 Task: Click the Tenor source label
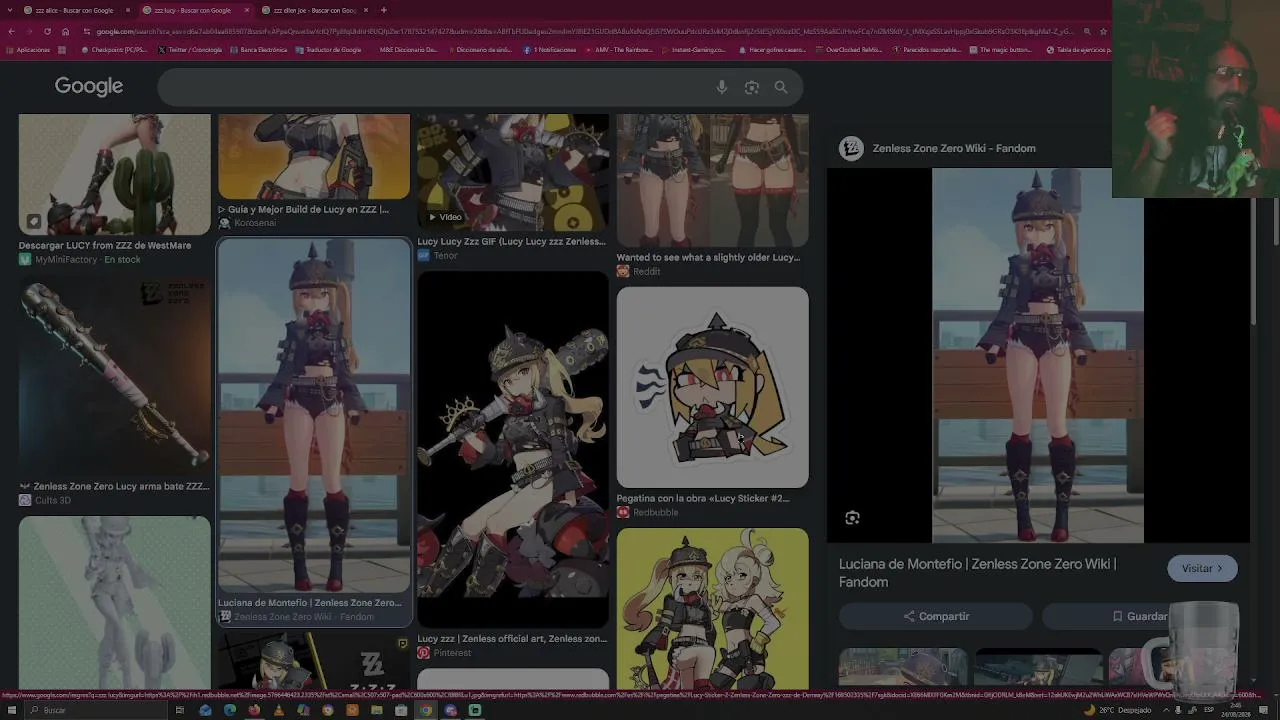[446, 256]
